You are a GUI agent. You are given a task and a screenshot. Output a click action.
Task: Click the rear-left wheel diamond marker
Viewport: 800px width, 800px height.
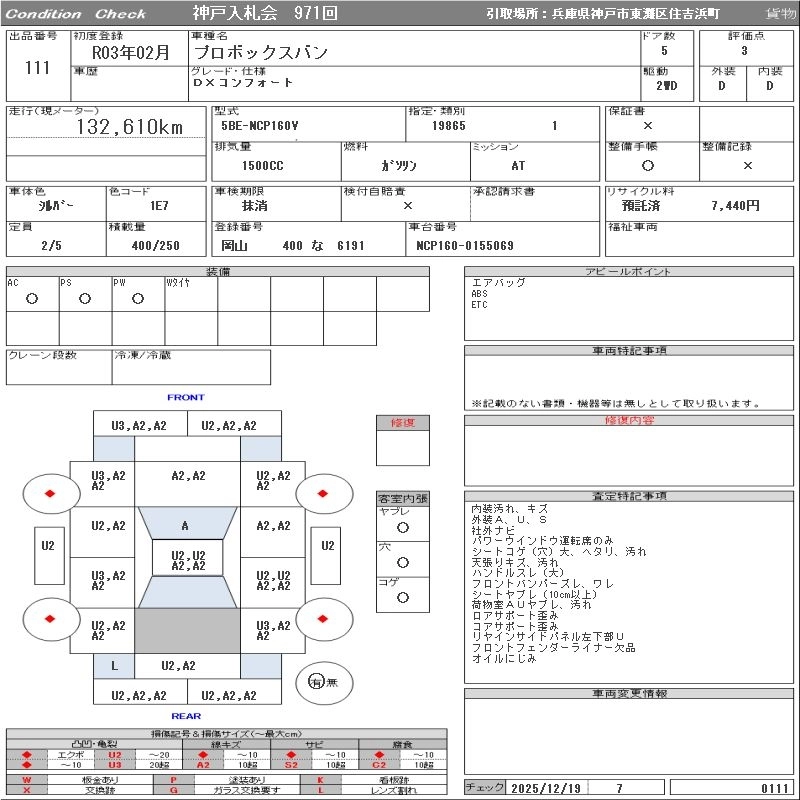(49, 618)
